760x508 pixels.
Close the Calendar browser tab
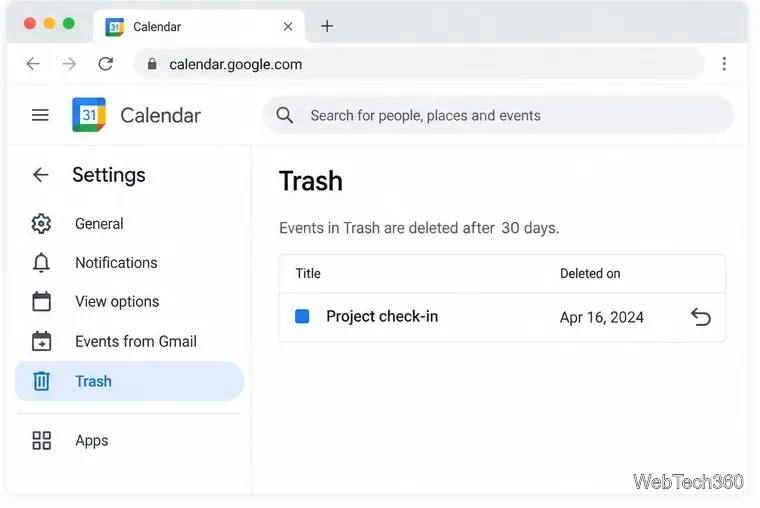click(288, 26)
